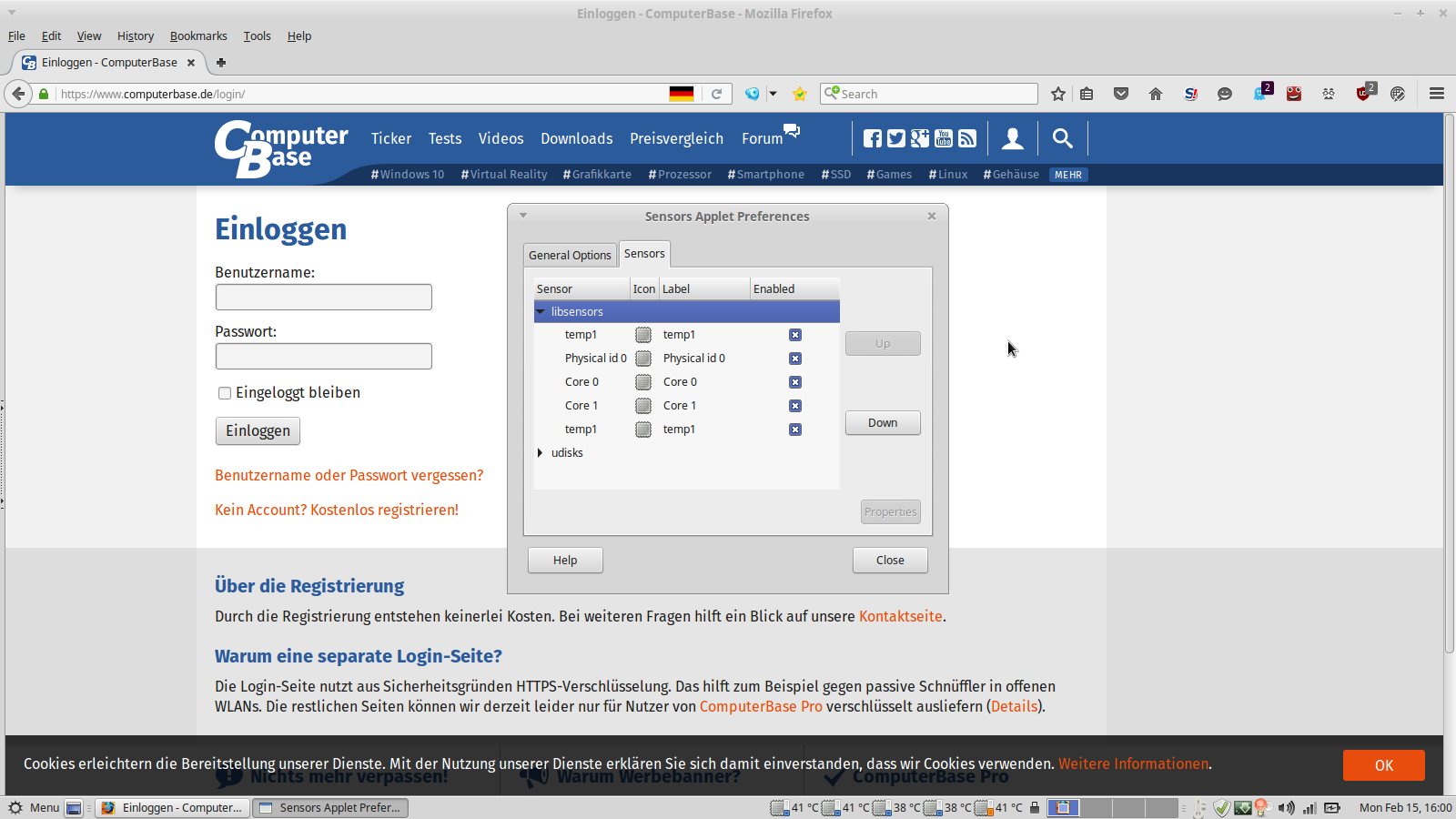The height and width of the screenshot is (819, 1456).
Task: Open the dialog window menu arrow
Action: point(523,216)
